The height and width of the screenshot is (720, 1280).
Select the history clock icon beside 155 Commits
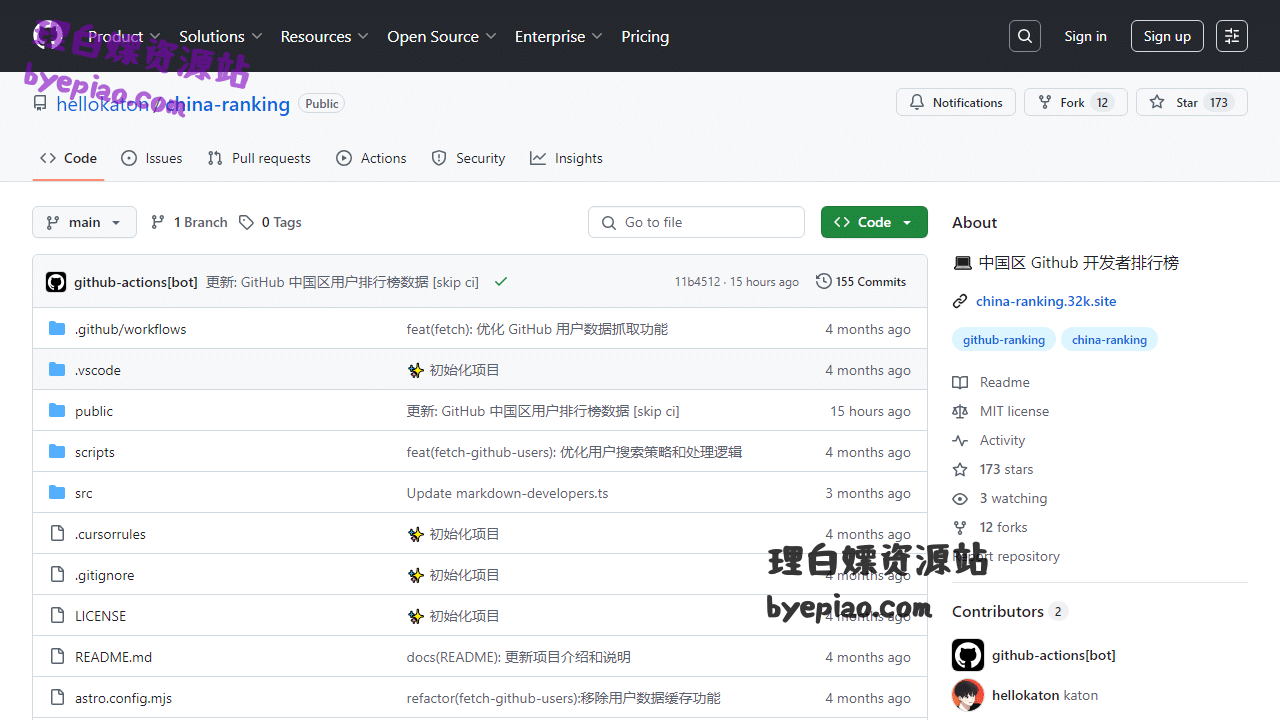click(x=824, y=282)
